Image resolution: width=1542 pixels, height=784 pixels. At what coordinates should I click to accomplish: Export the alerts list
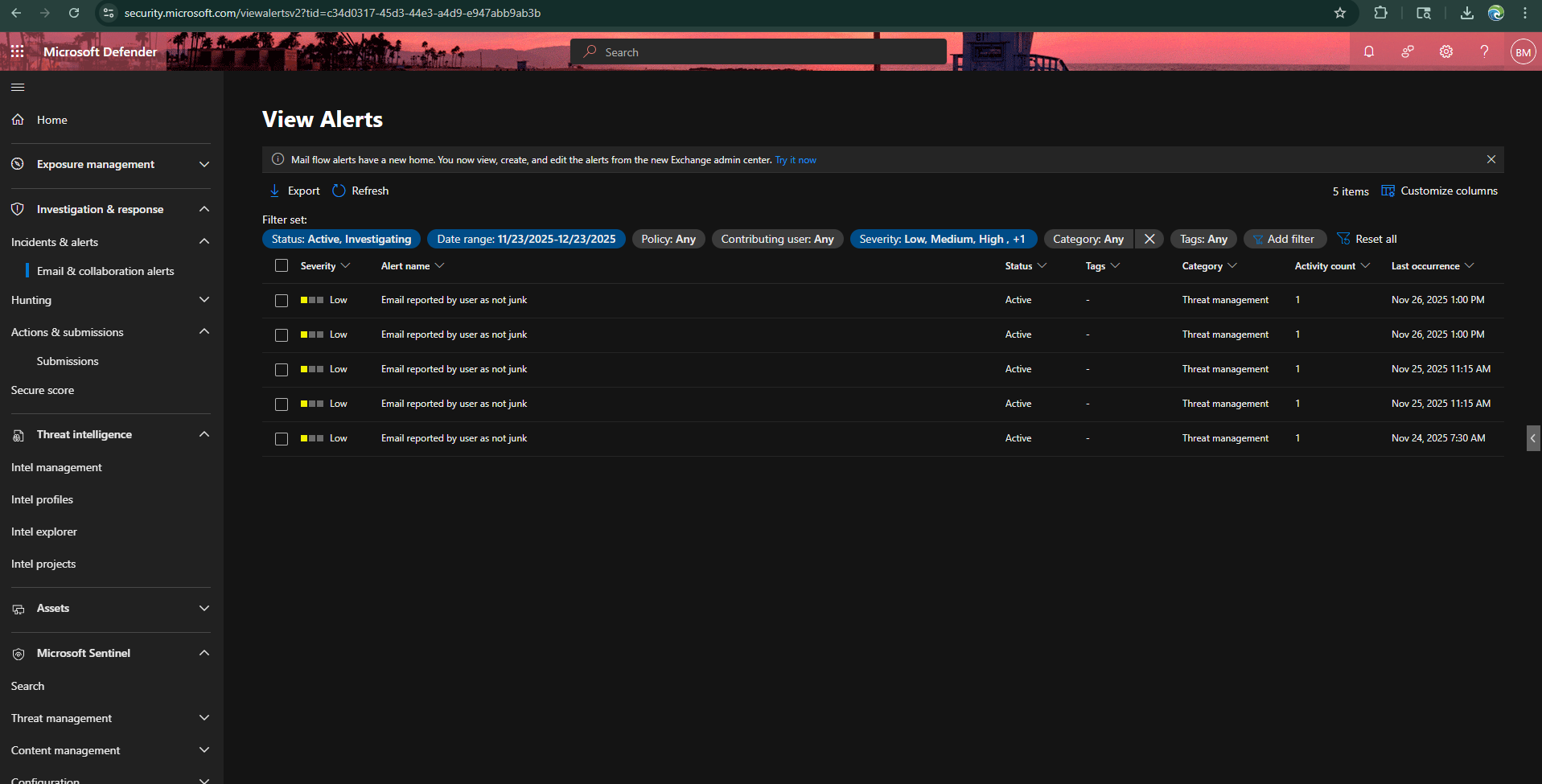pos(294,191)
